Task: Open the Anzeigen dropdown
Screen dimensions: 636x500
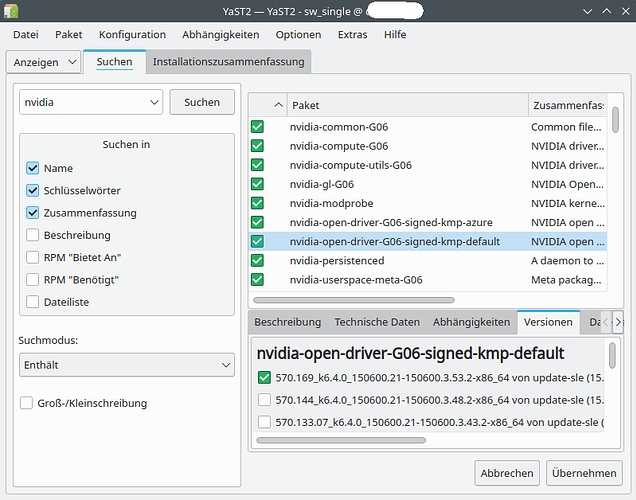Action: click(x=44, y=62)
